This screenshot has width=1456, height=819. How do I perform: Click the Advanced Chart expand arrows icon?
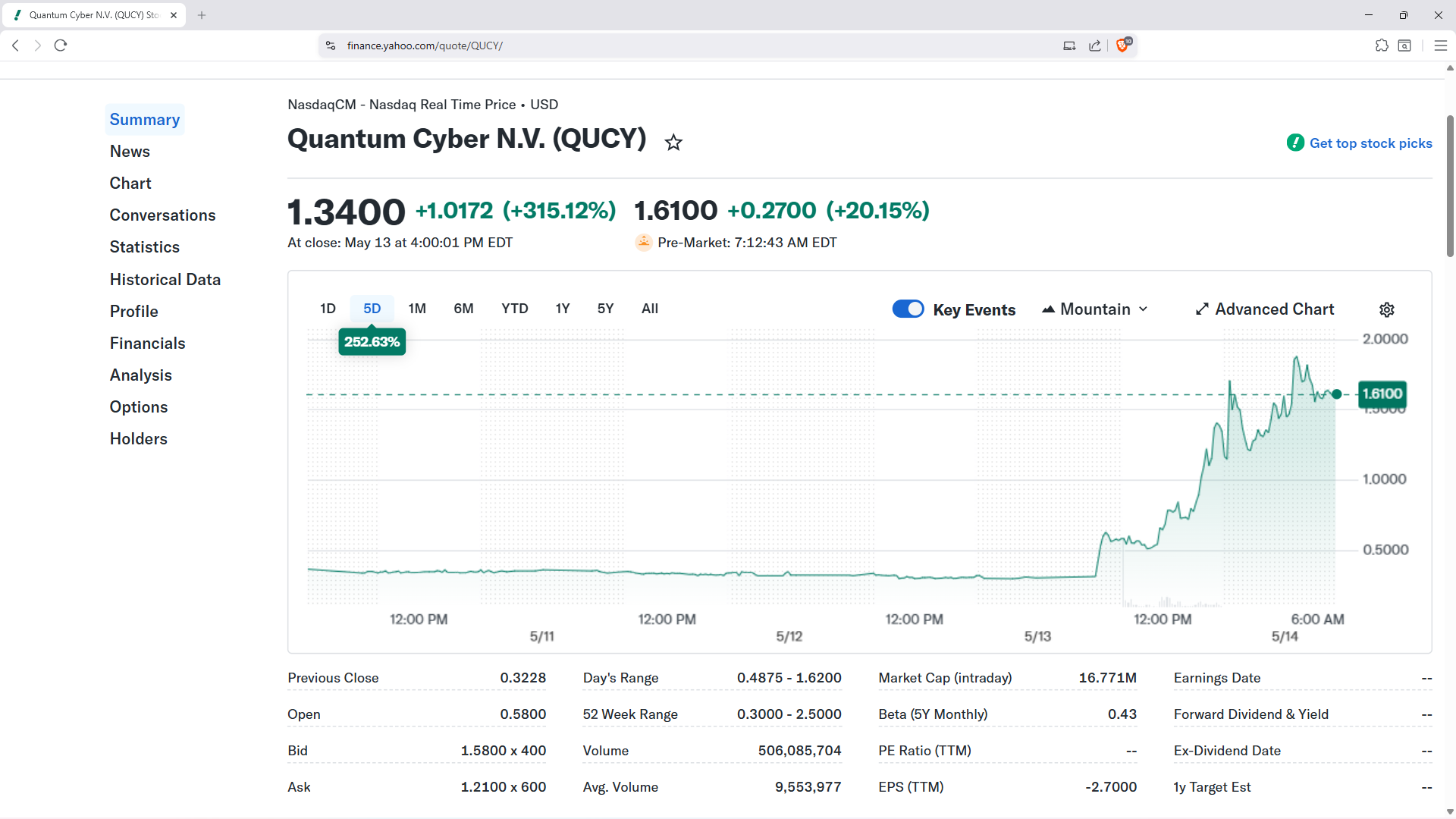pos(1202,309)
